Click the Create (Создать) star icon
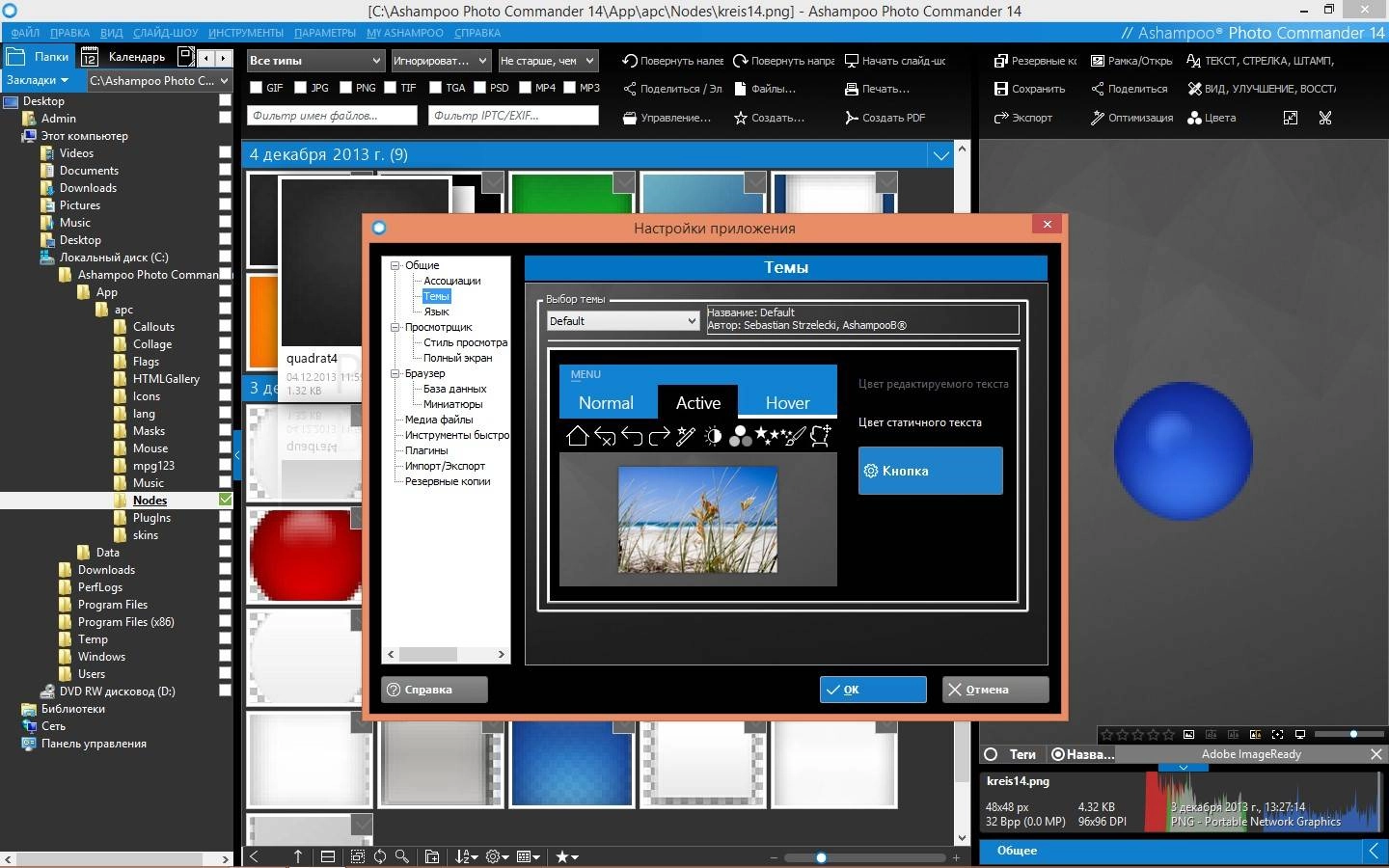 pos(741,118)
